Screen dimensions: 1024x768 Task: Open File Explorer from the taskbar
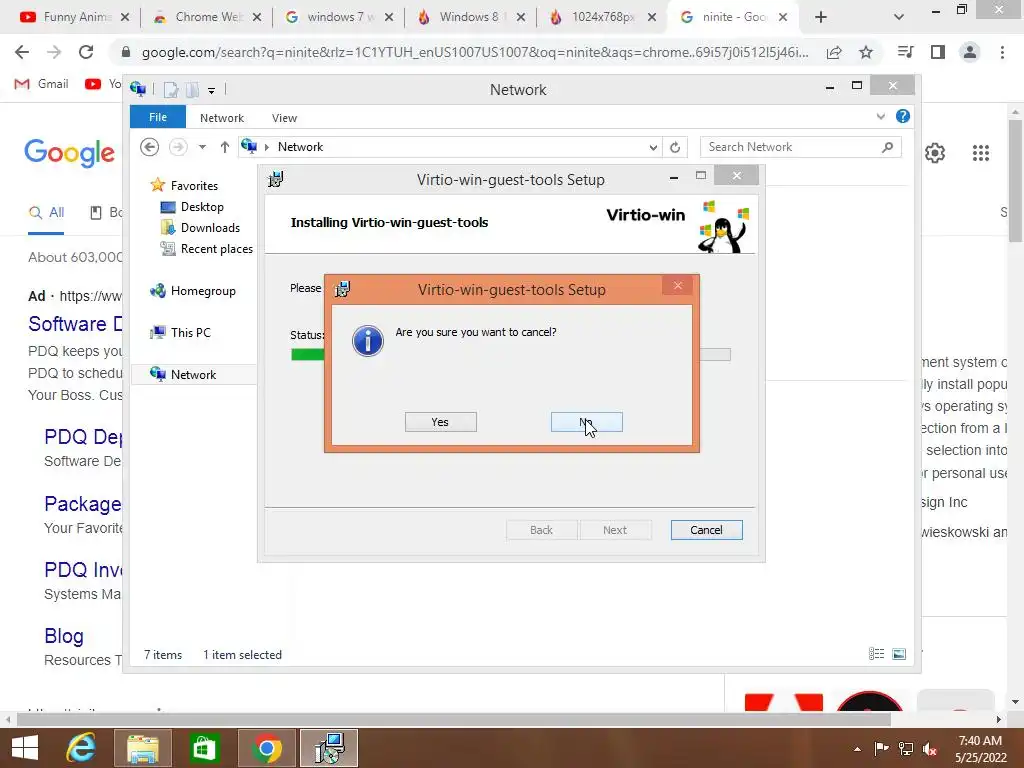[142, 748]
